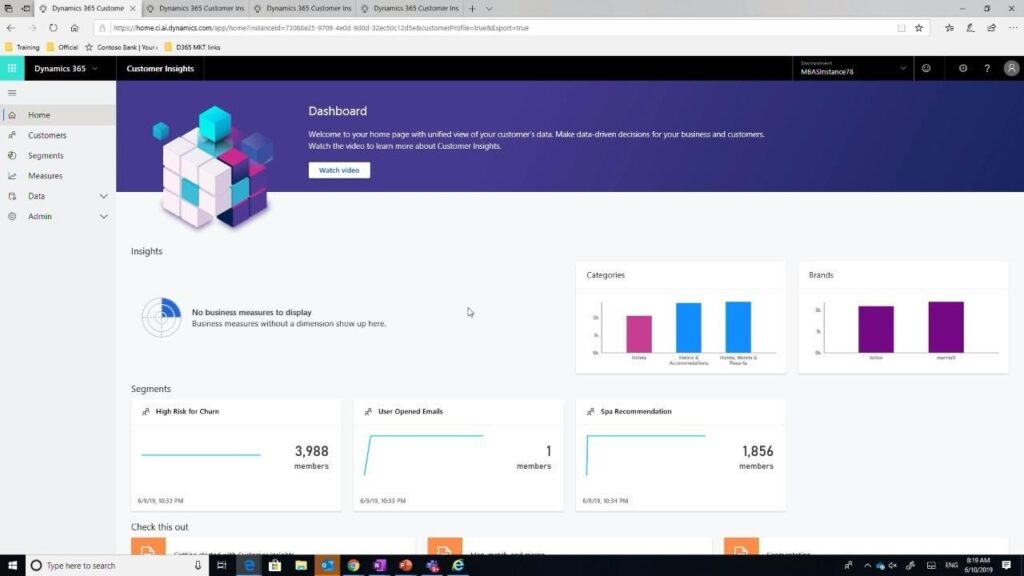Viewport: 1024px width, 576px height.
Task: Open the Windows action center notifications
Action: click(1006, 566)
